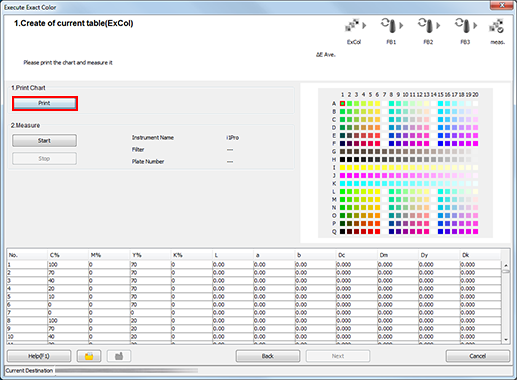Select cyan patch in row K column 1

coord(342,184)
